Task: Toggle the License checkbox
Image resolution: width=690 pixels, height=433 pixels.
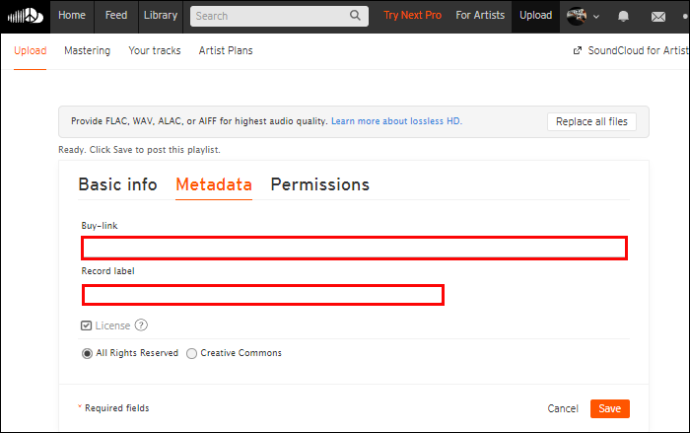Action: [x=86, y=326]
